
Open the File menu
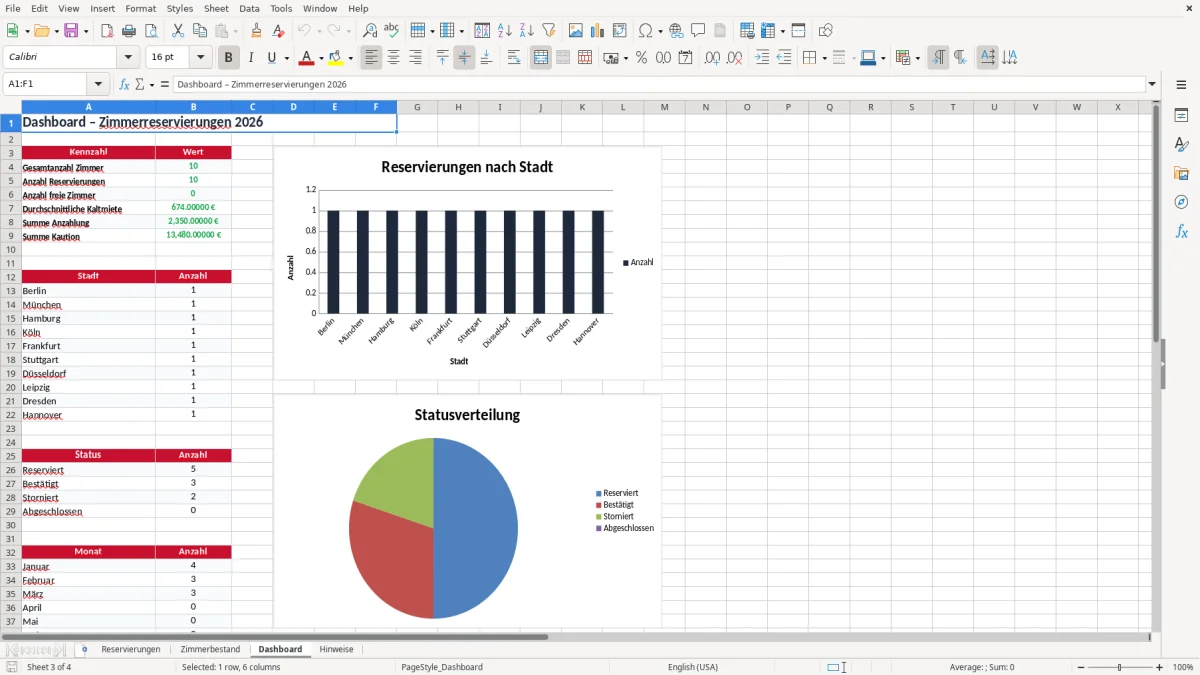pos(13,8)
